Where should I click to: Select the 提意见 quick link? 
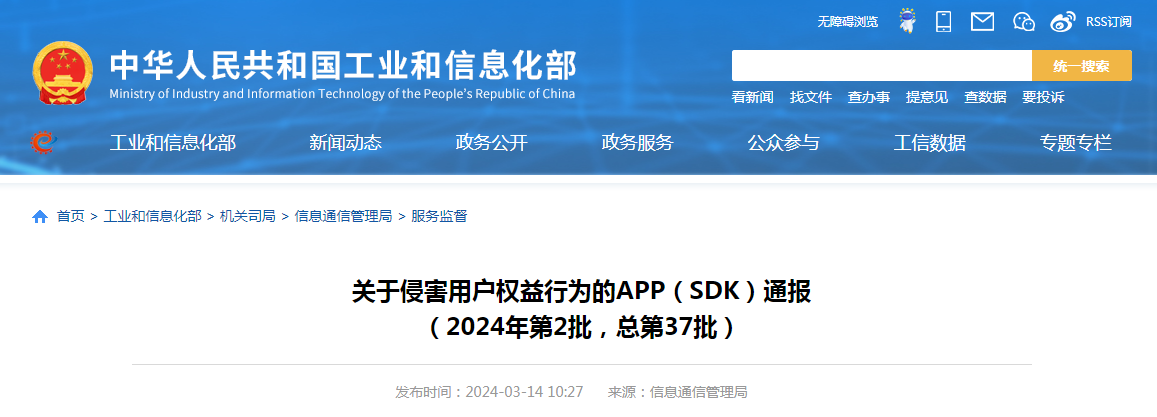tap(927, 97)
